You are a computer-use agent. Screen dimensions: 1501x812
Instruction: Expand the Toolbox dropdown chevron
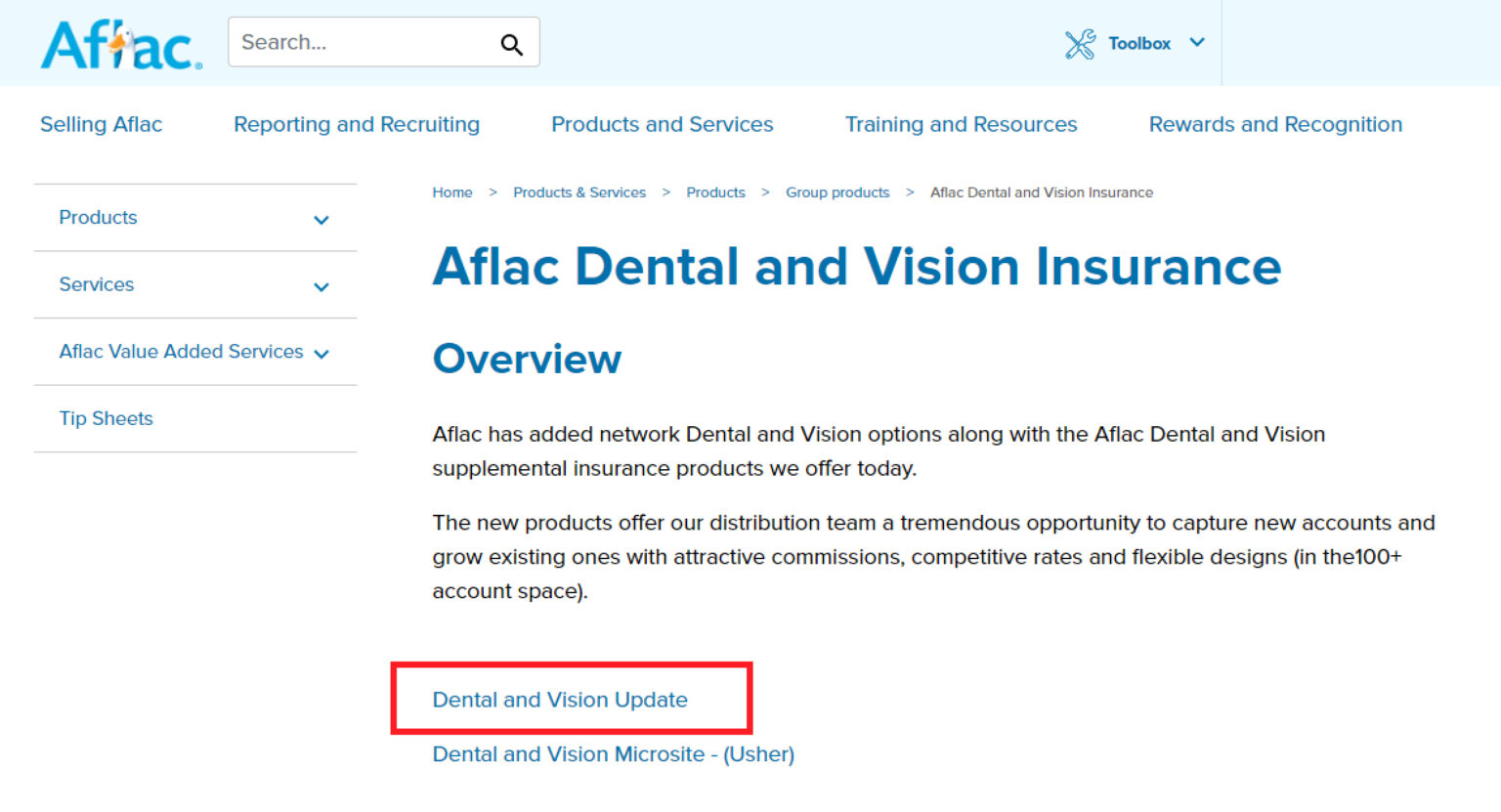point(1197,43)
